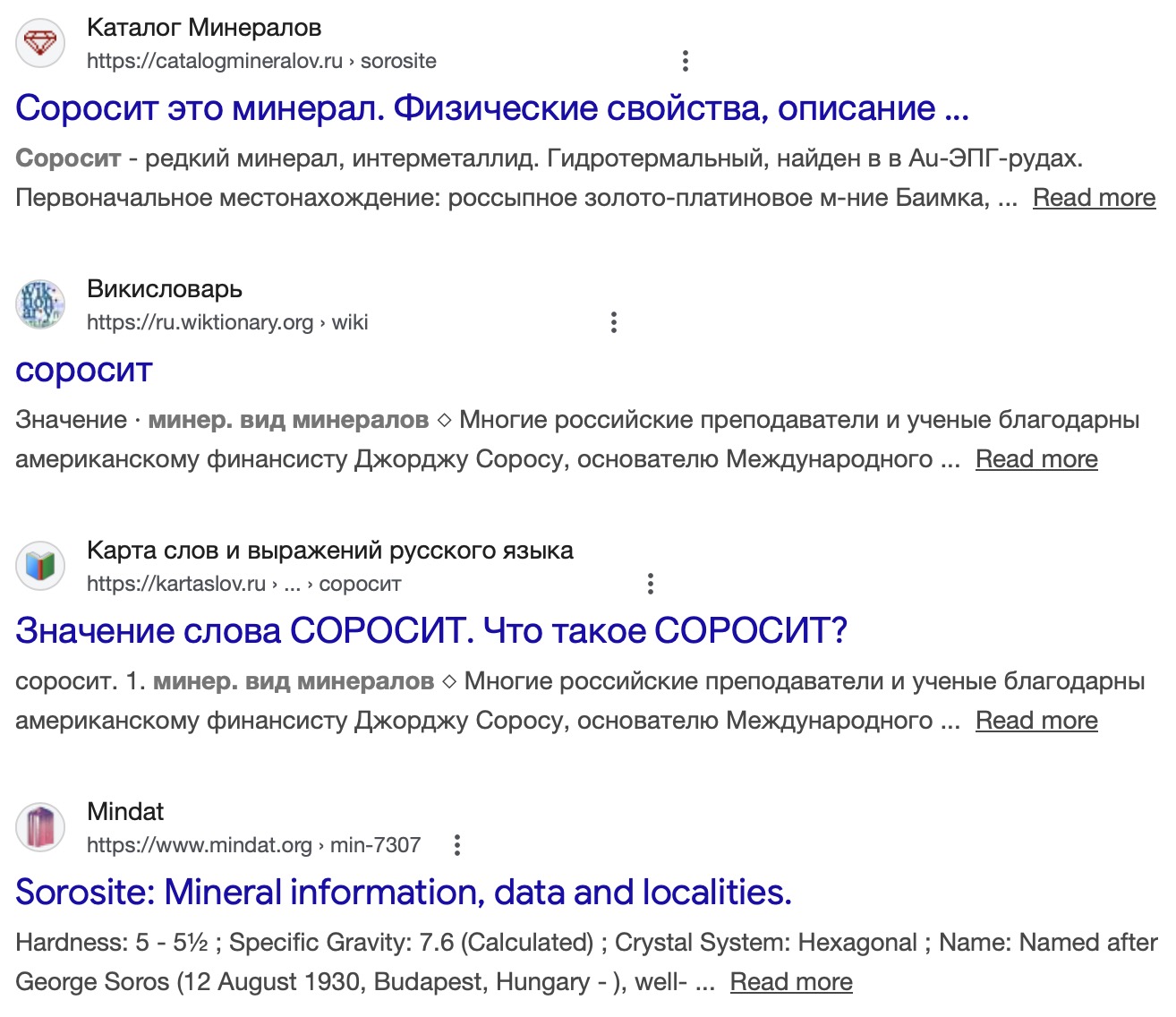Screen dimensions: 1176x1017
Task: Select the 'Викисловарь' site name
Action: coord(165,289)
